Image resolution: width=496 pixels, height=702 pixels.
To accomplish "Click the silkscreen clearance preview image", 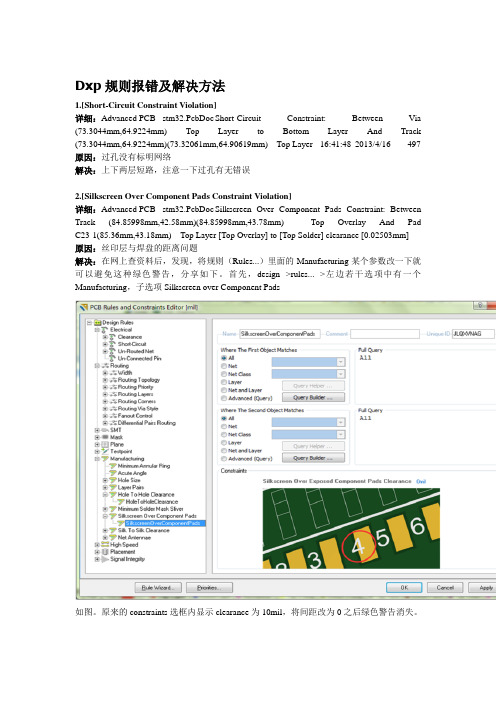I will 351,528.
